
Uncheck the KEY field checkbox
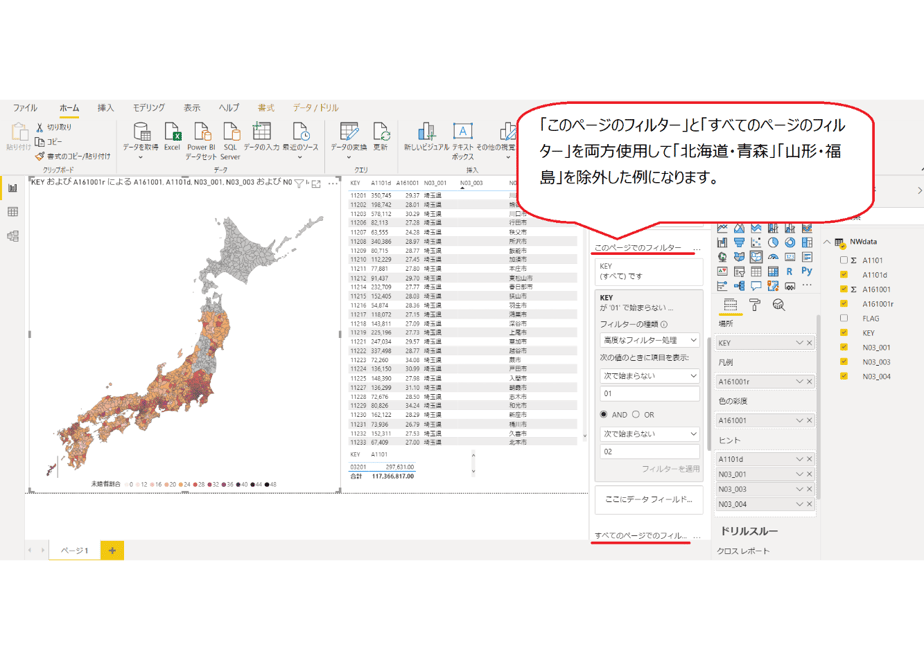pos(843,332)
